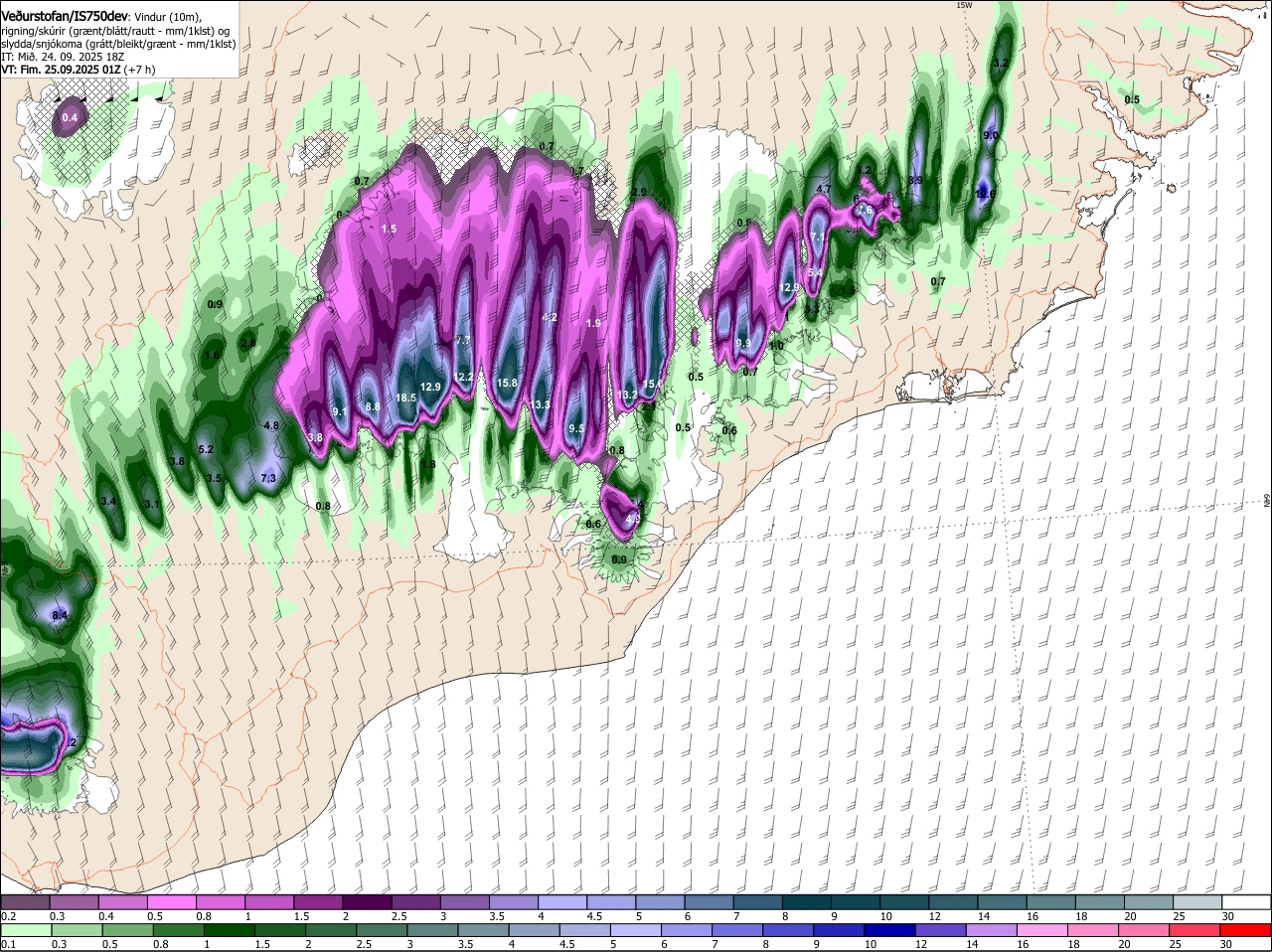Select the 0.4 value in the purple patch

[69, 118]
